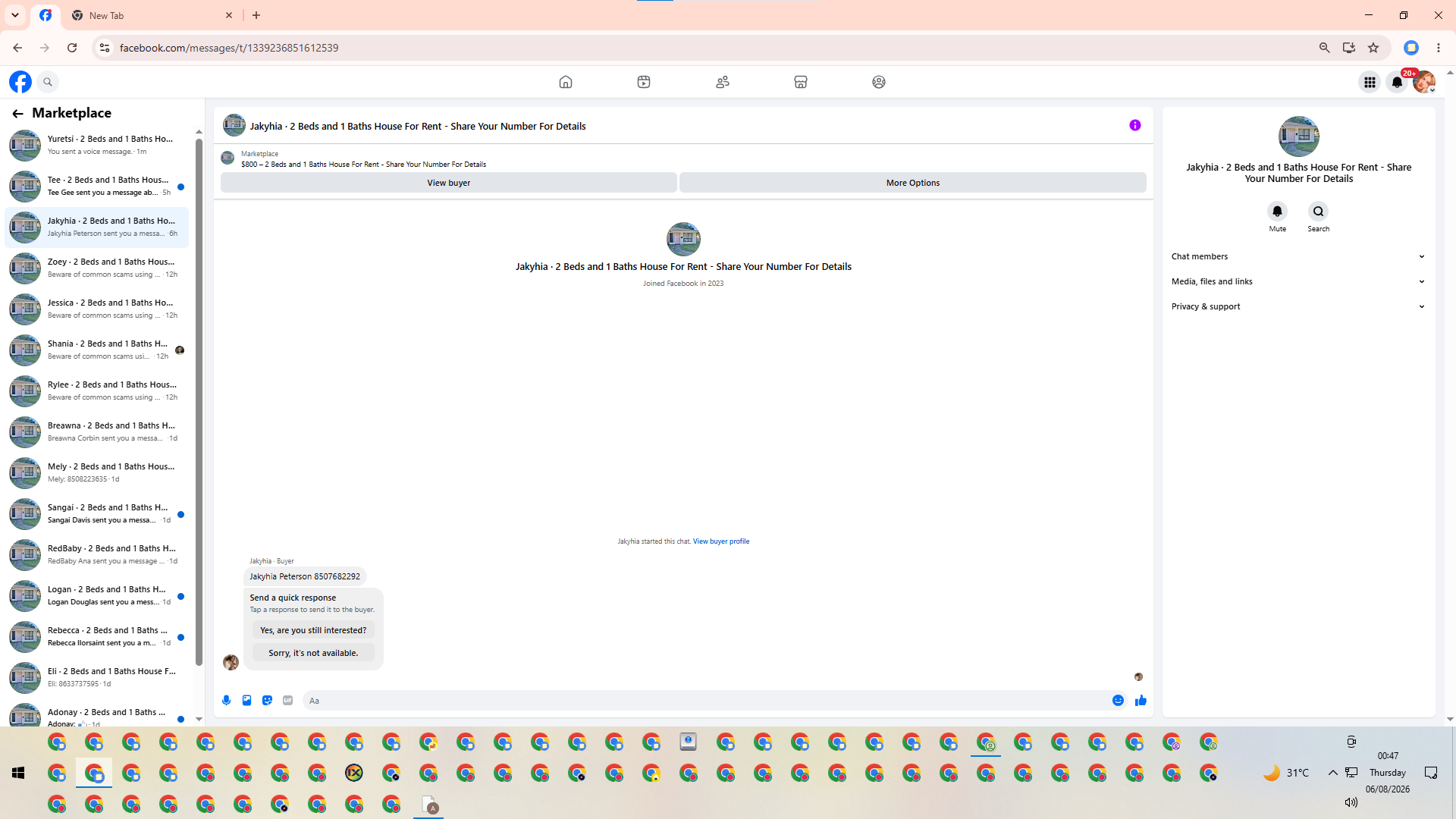Screen dimensions: 1456x819
Task: Mute this conversation with the bell icon
Action: click(1278, 211)
